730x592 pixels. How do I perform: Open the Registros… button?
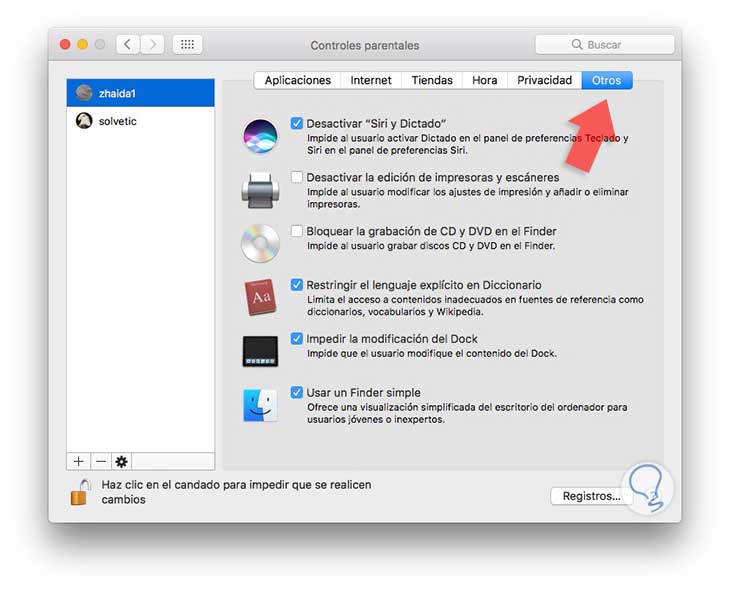[x=591, y=496]
